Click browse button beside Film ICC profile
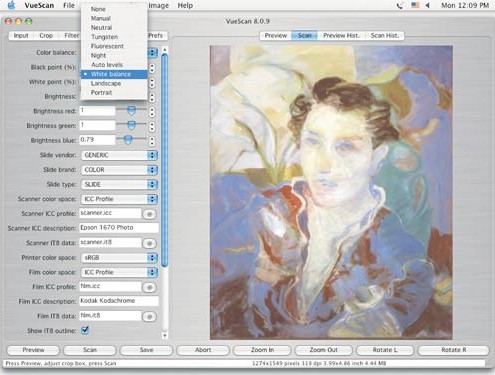This screenshot has width=495, height=375. [149, 287]
